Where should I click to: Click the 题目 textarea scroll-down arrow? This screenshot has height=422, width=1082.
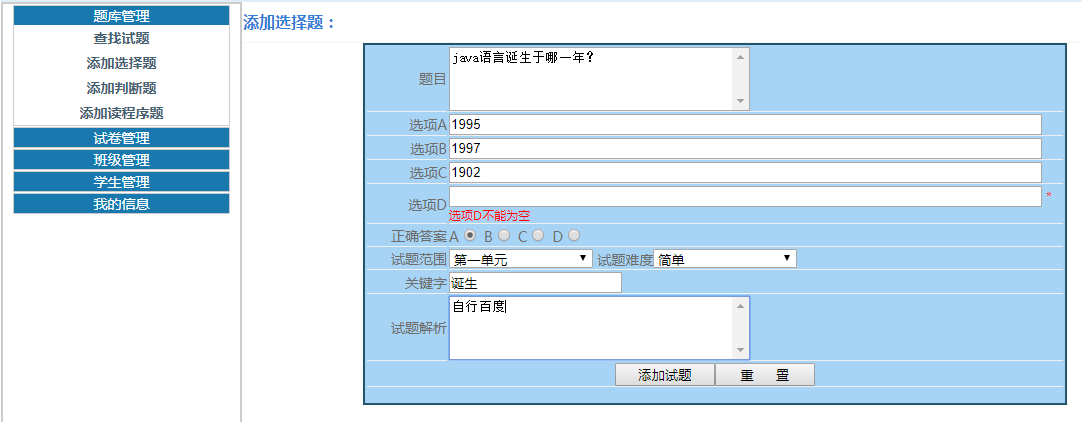click(740, 102)
